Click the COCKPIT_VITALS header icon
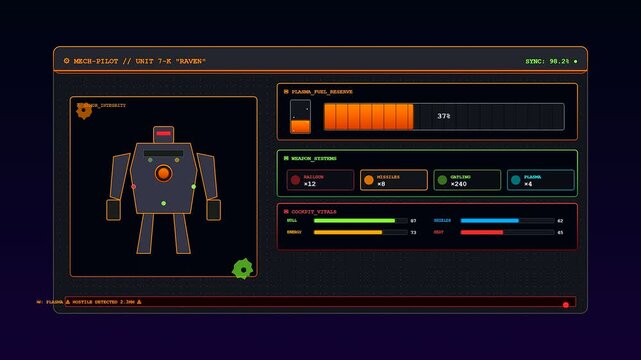The width and height of the screenshot is (641, 360). pyautogui.click(x=286, y=212)
